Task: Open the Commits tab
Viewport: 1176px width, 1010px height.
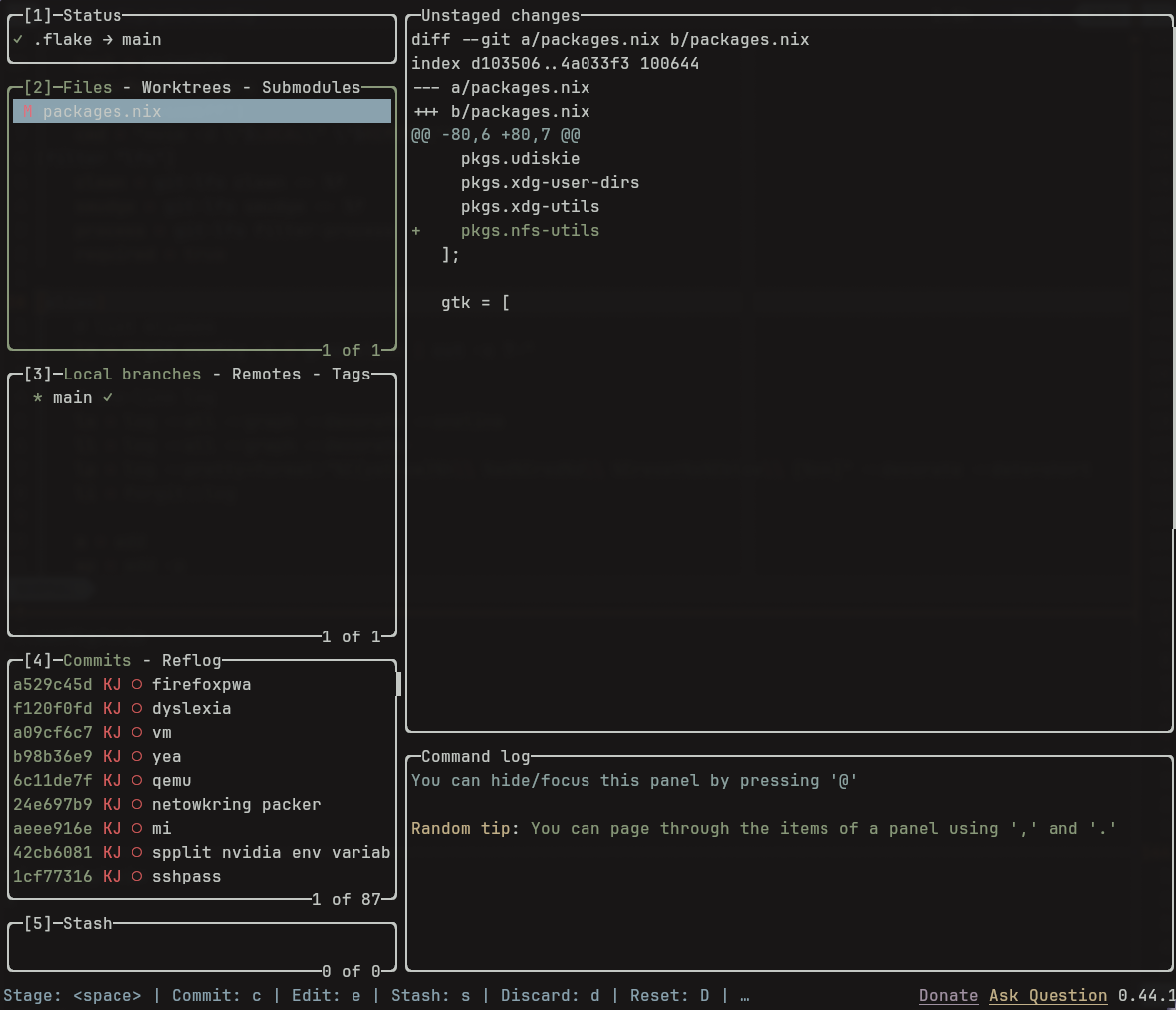Action: point(97,660)
